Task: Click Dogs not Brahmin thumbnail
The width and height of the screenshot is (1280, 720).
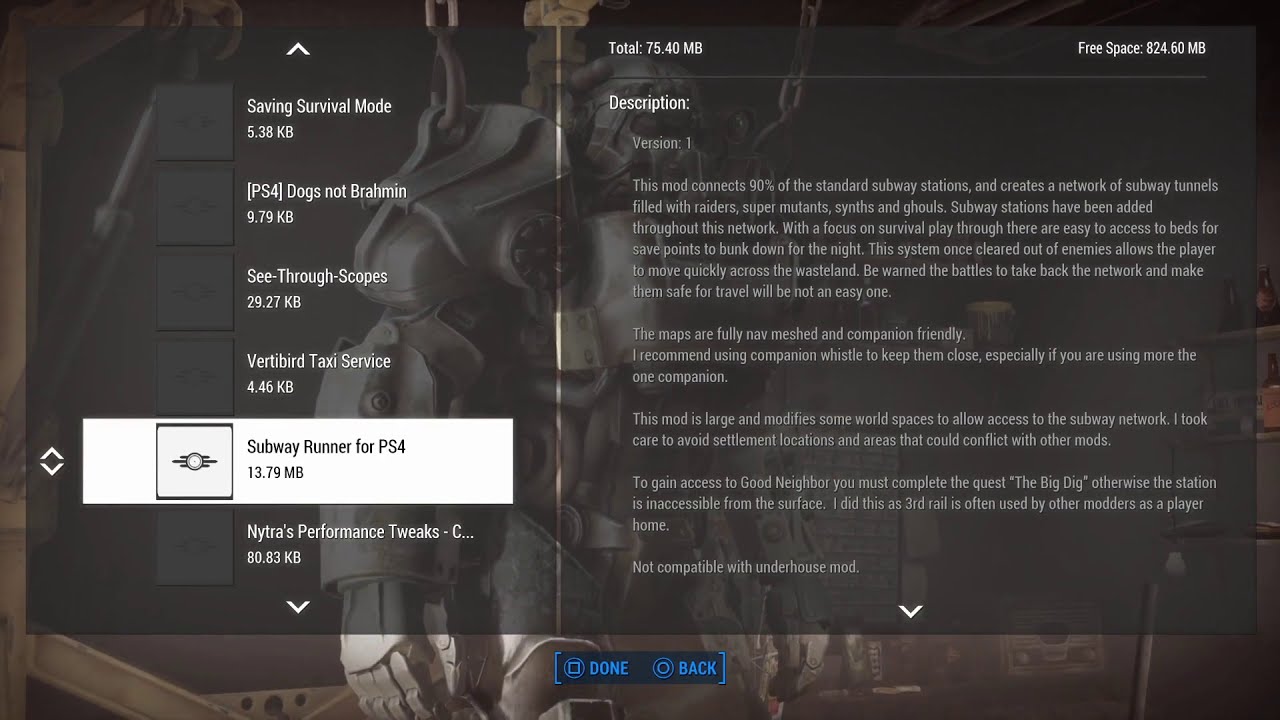Action: [x=195, y=206]
